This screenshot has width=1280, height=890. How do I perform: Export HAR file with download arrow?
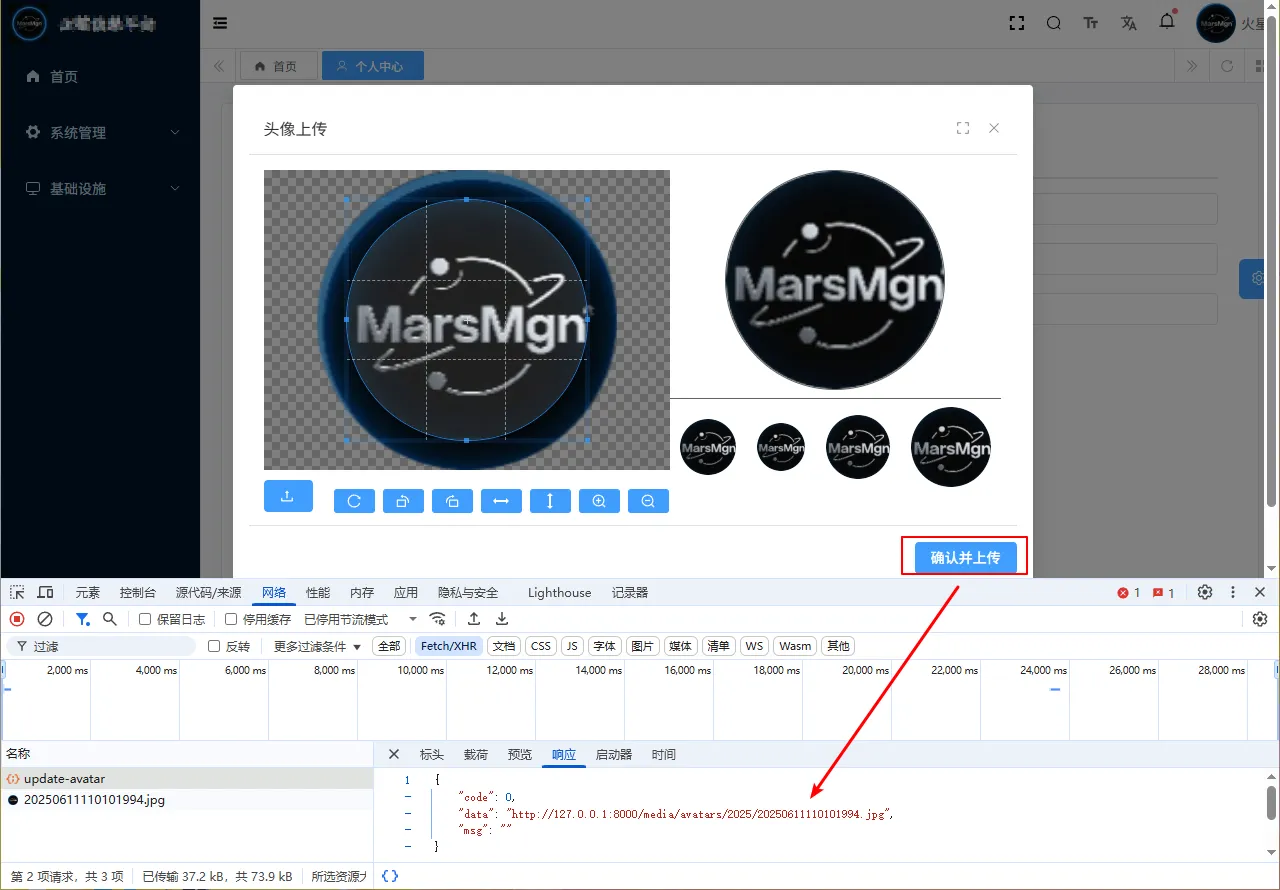[502, 619]
